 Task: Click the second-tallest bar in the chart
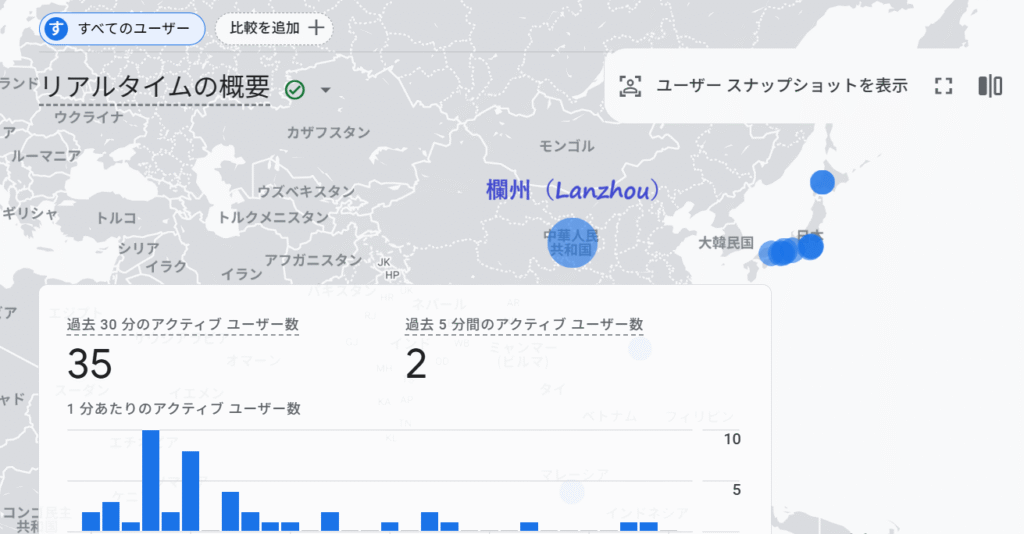[x=190, y=490]
